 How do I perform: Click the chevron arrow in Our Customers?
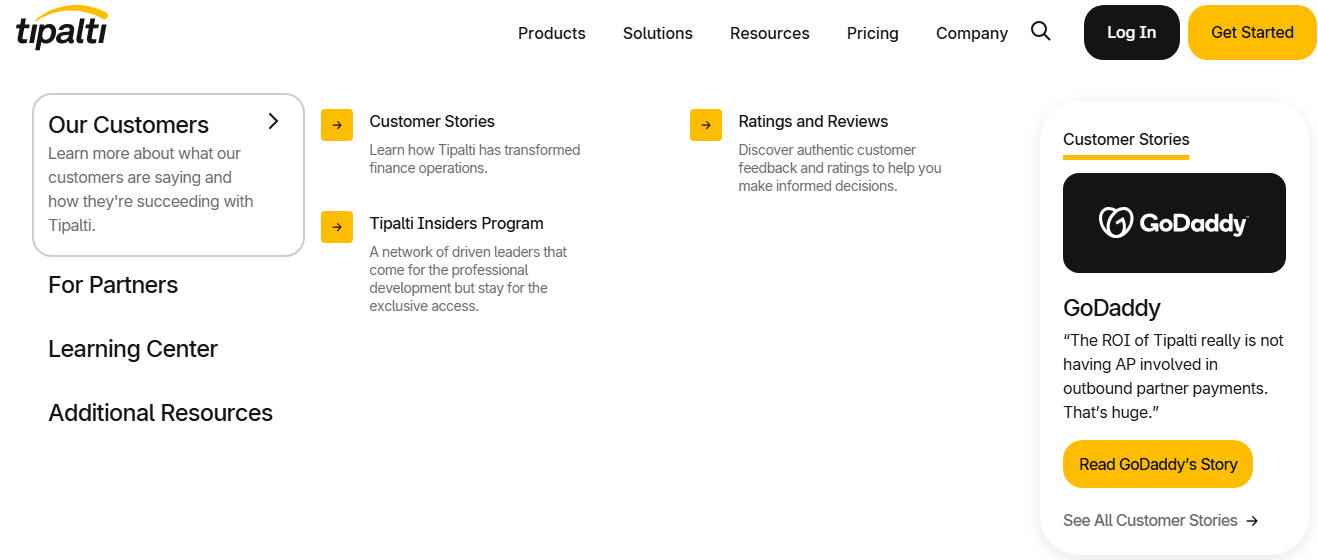tap(273, 121)
